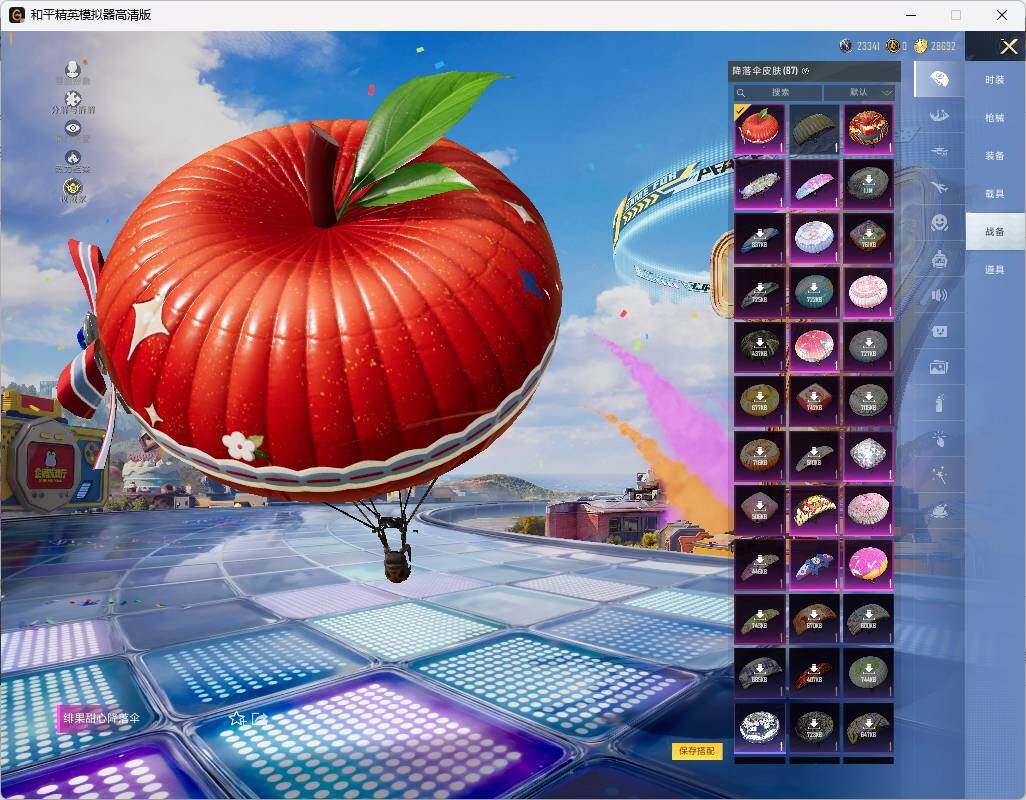Select the pink frosted donut parachute thumbnail

coord(868,564)
